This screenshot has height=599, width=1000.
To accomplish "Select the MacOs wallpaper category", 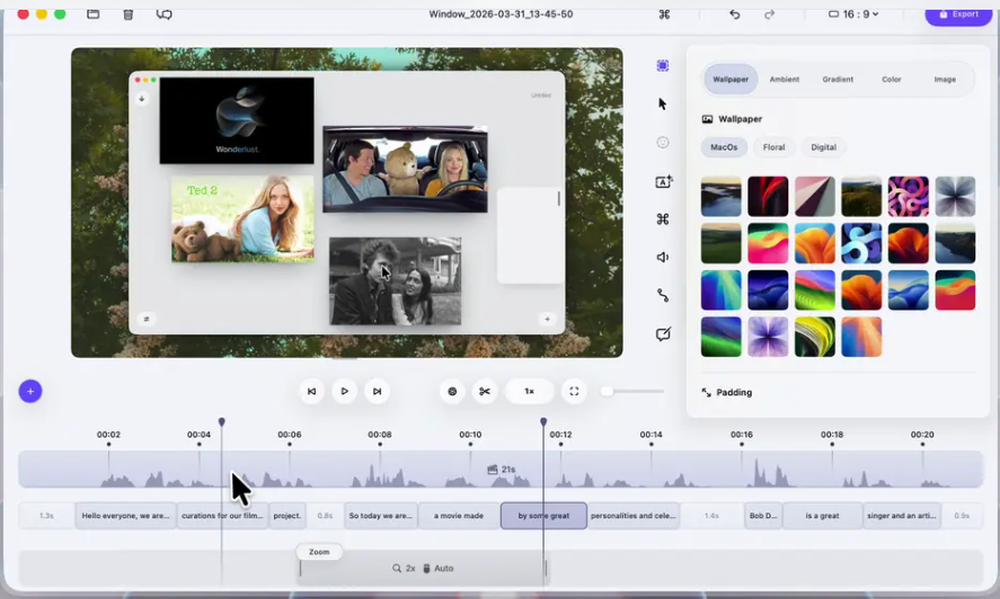I will pyautogui.click(x=724, y=147).
